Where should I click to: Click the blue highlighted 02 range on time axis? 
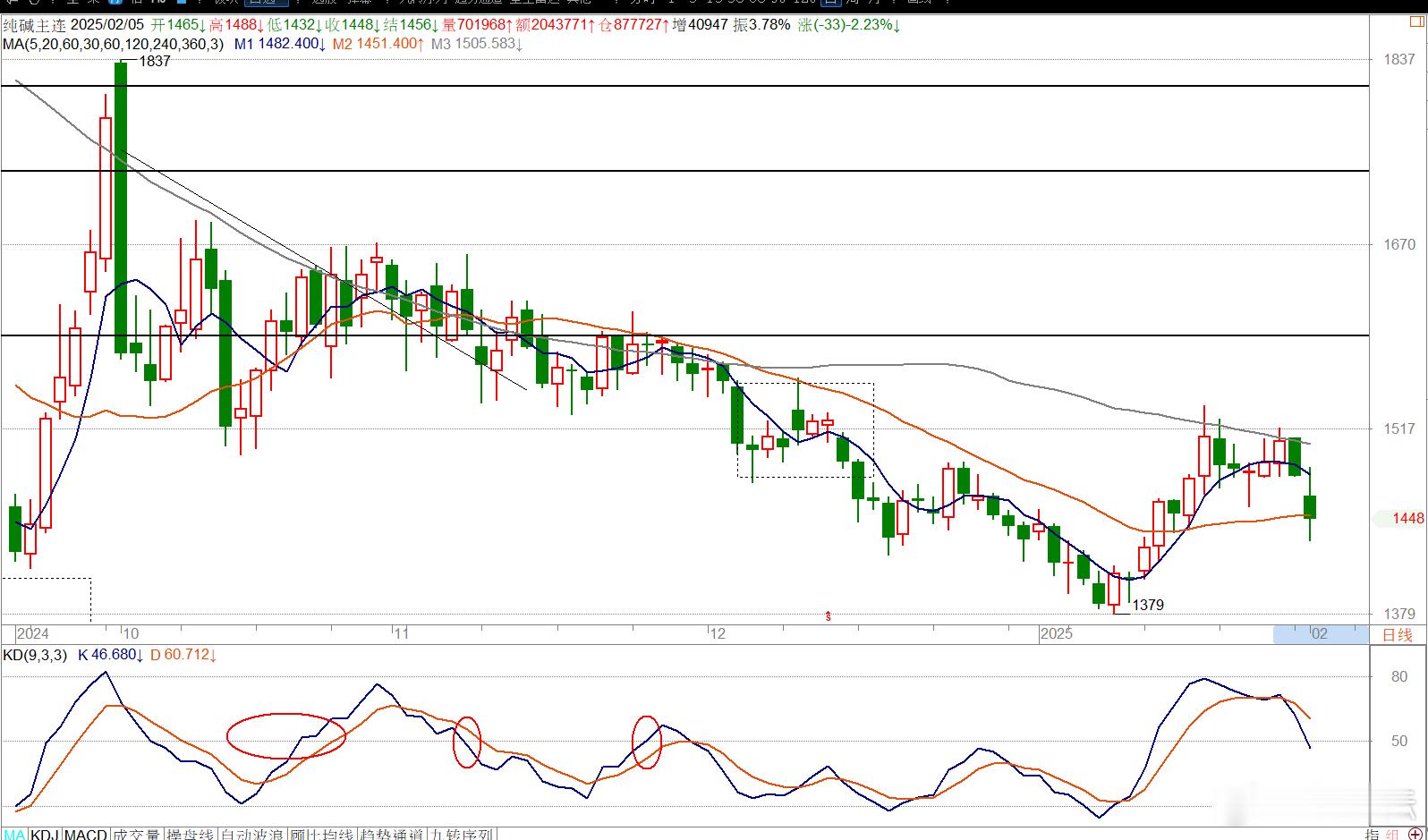(1320, 634)
